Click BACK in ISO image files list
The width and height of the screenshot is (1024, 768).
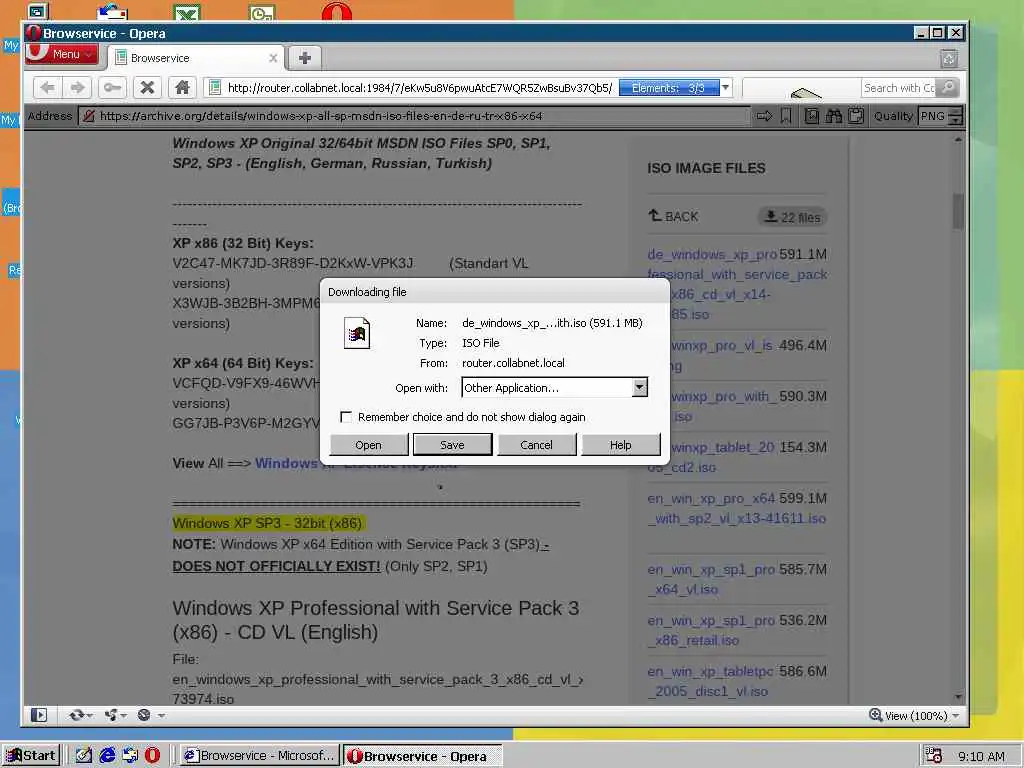pyautogui.click(x=673, y=216)
